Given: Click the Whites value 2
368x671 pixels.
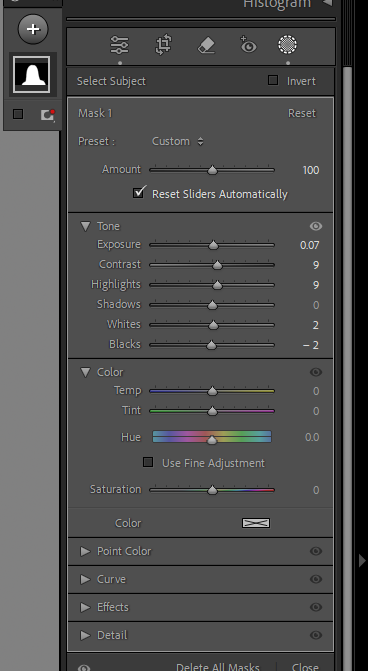Looking at the screenshot, I should click(x=316, y=325).
